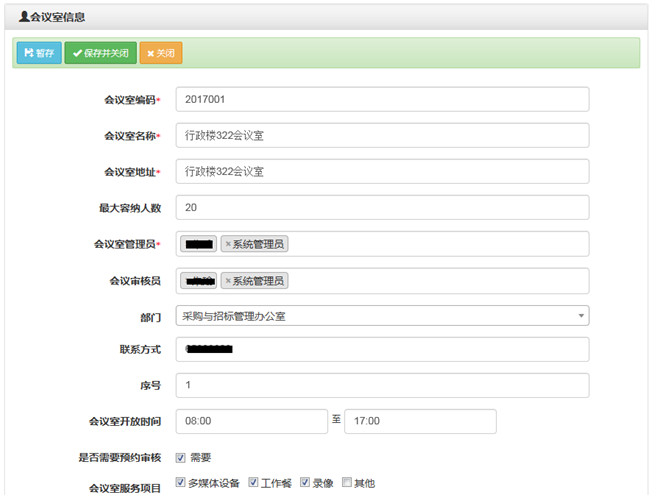Remove 系统管理员 tag from 会议审核员 field
This screenshot has width=657, height=497.
[x=228, y=281]
